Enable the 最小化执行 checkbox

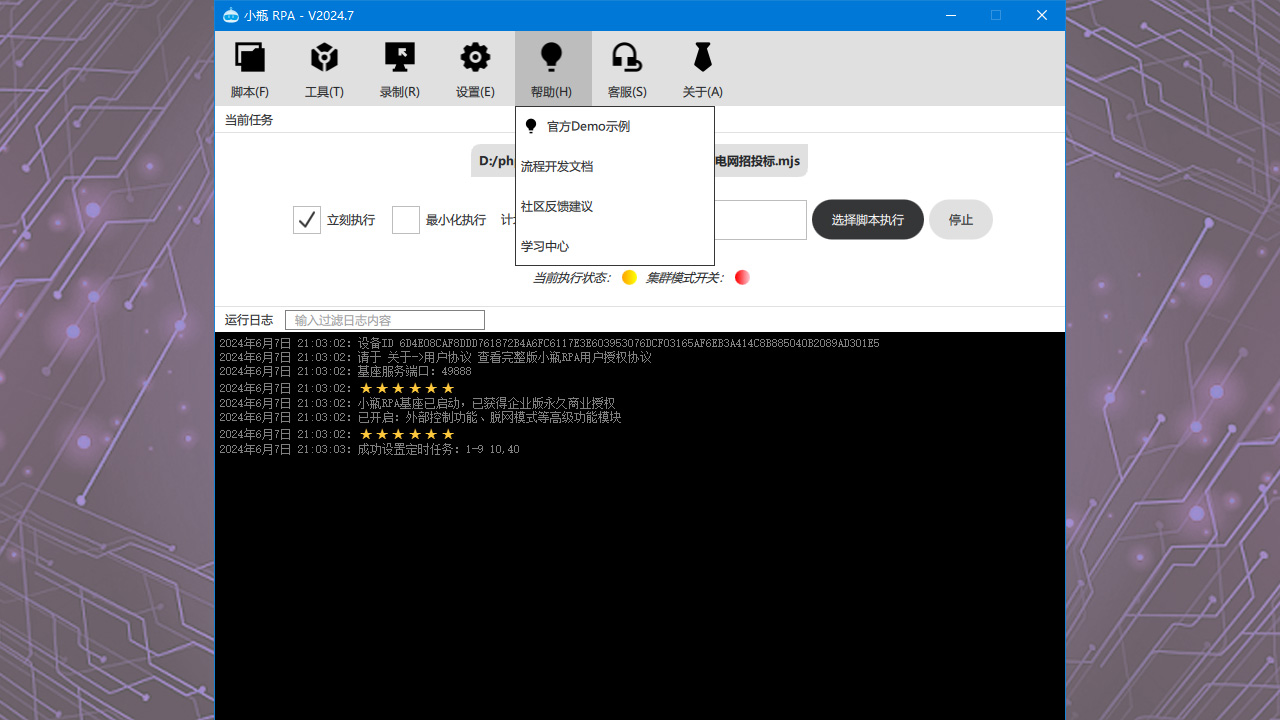[x=405, y=219]
